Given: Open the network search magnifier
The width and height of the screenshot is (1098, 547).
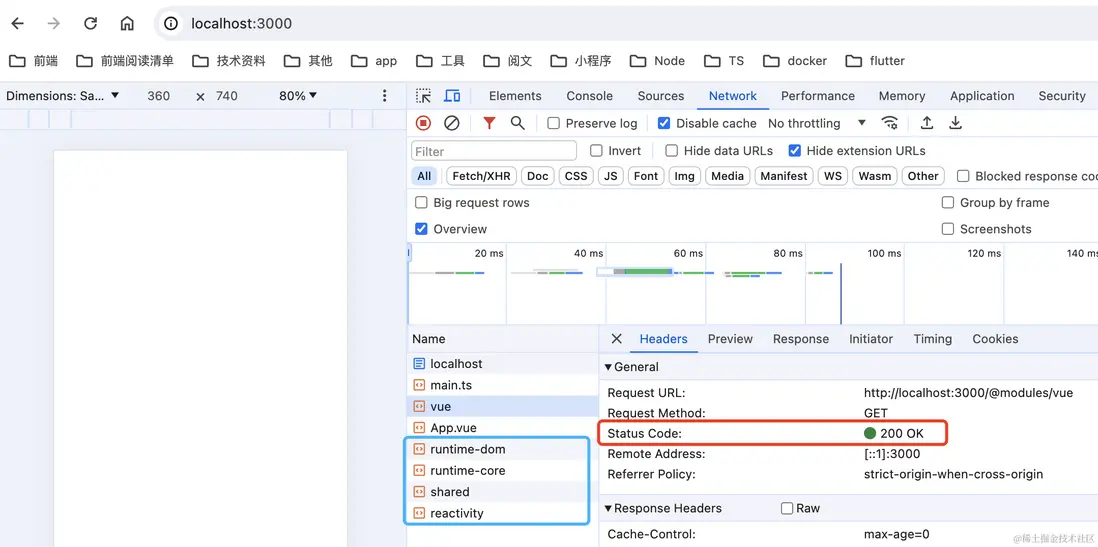Looking at the screenshot, I should click(517, 123).
